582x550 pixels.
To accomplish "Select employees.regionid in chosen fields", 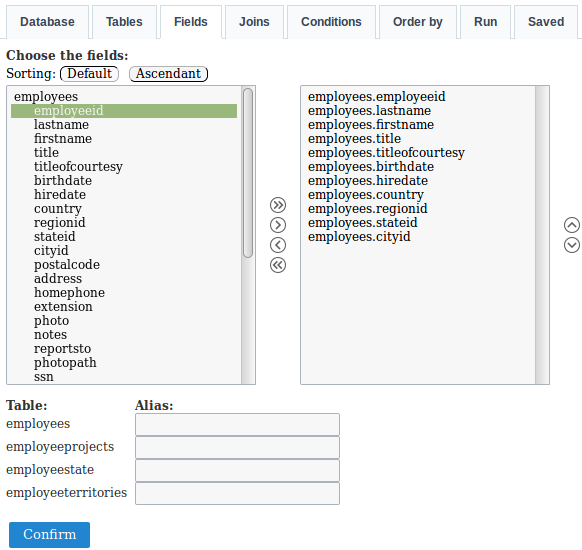I will (419, 209).
